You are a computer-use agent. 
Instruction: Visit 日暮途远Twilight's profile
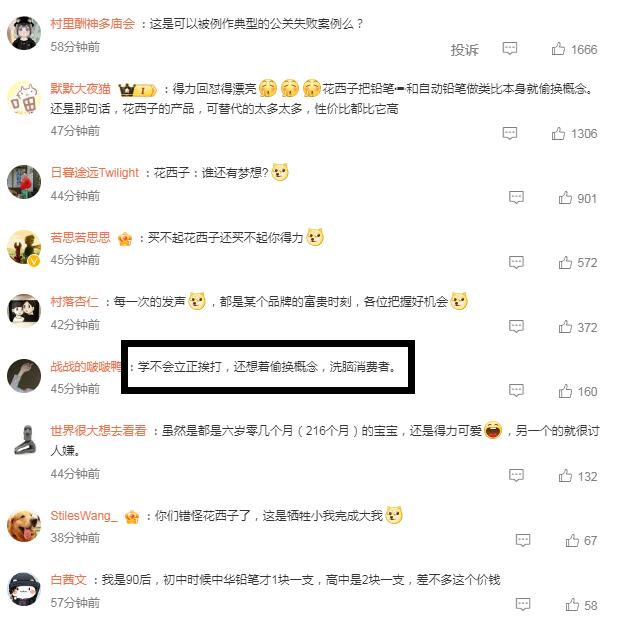click(x=95, y=173)
